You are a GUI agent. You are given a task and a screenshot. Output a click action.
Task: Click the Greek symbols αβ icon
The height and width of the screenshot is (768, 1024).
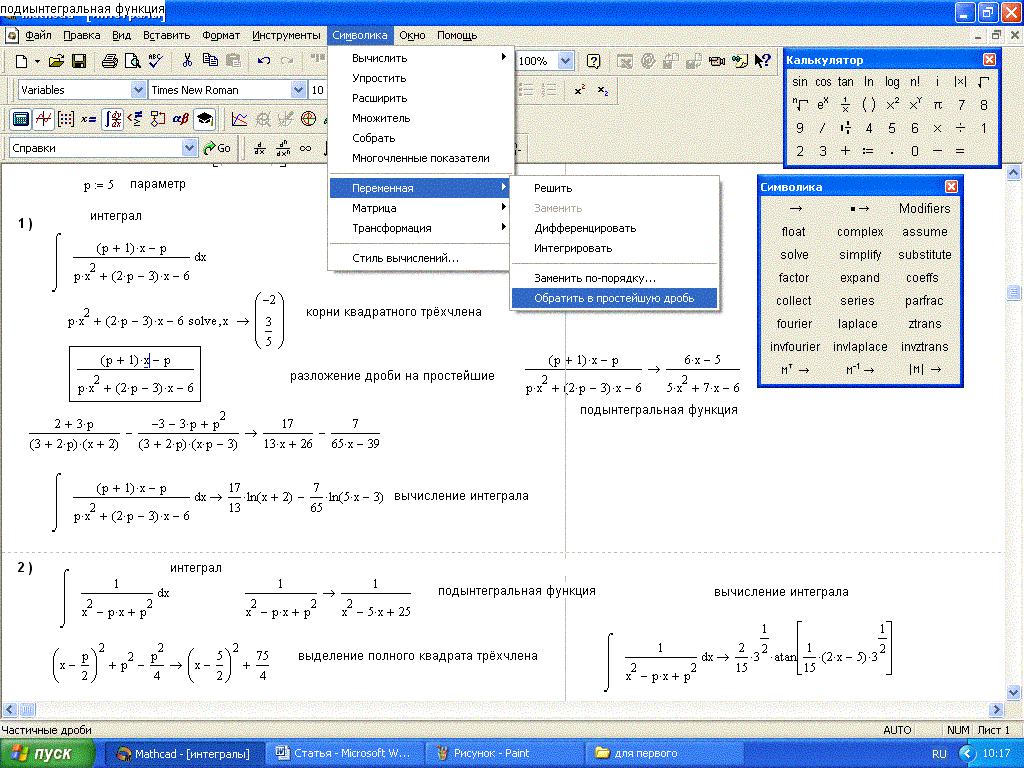pyautogui.click(x=181, y=119)
